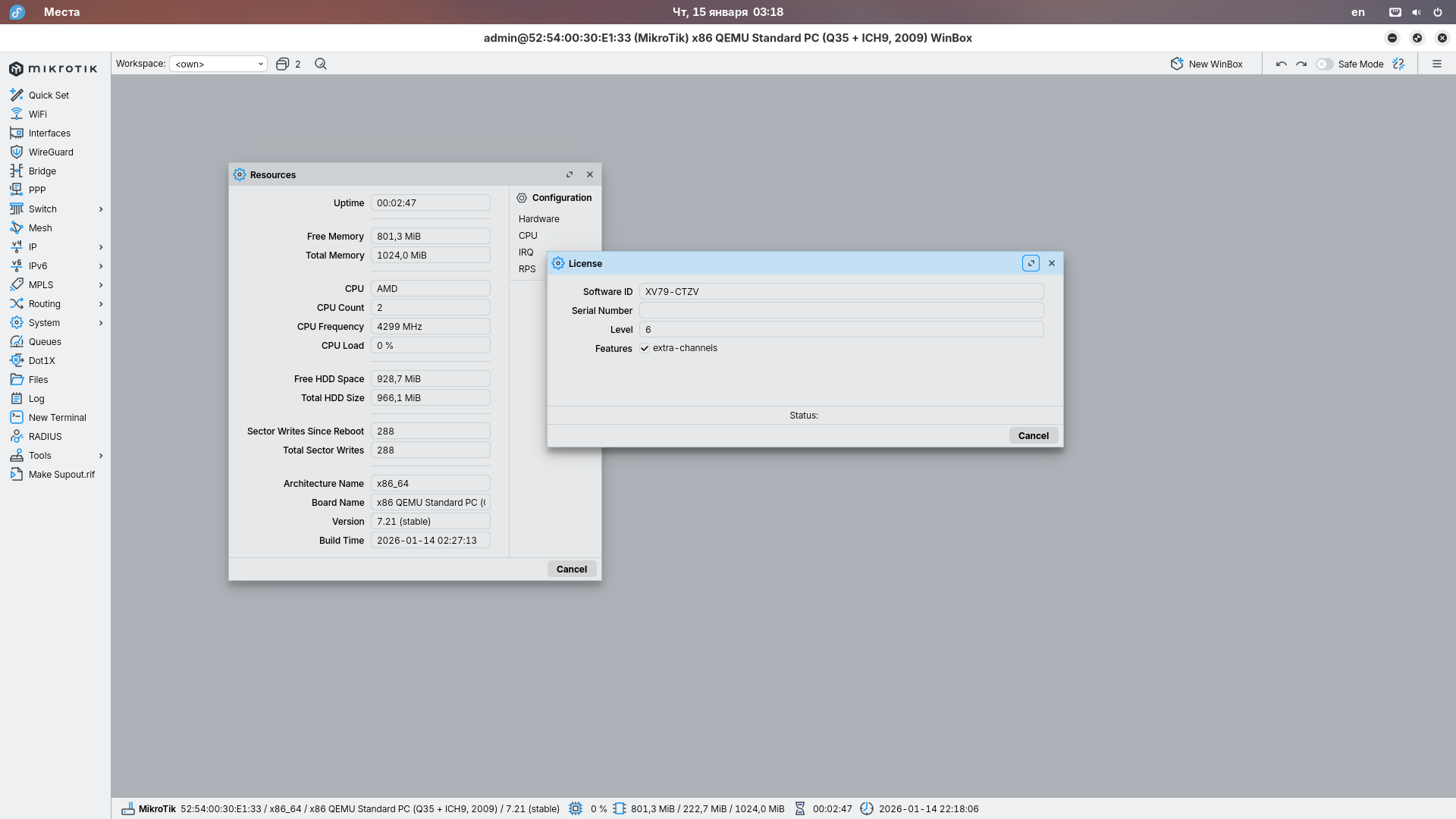This screenshot has height=819, width=1456.
Task: Toggle the extra-channels feature checkbox
Action: click(x=645, y=348)
